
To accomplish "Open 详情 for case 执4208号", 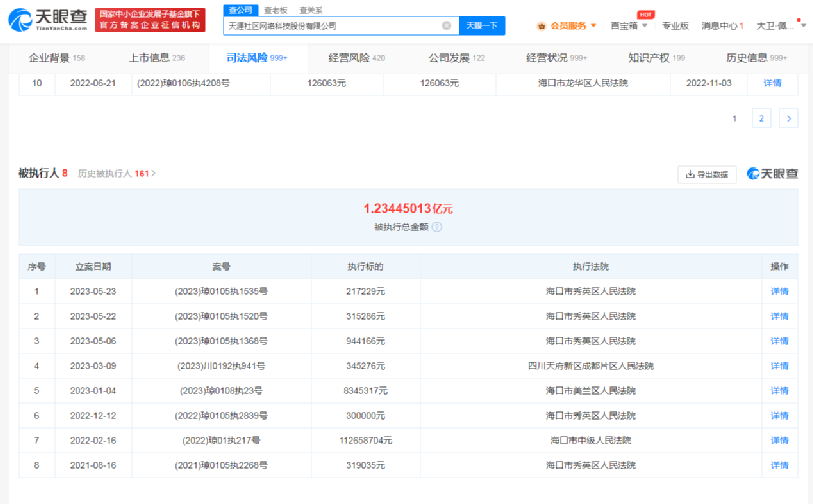I will click(x=772, y=83).
